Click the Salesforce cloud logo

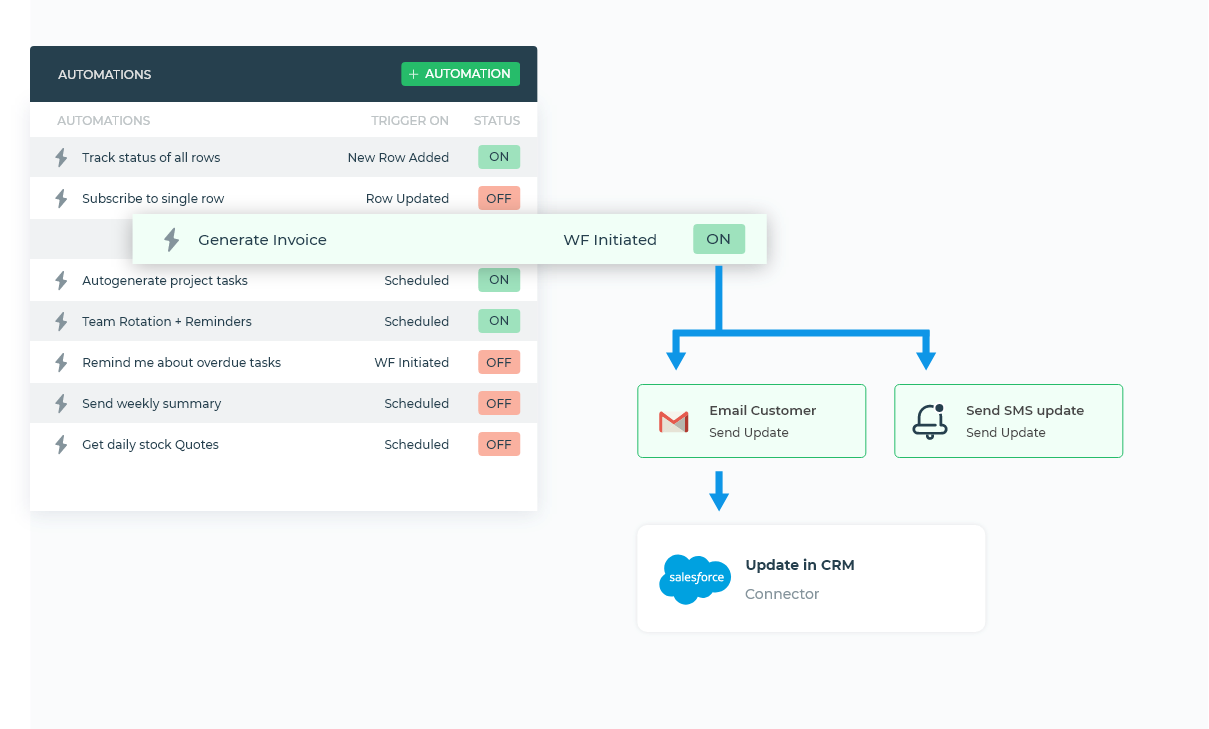[x=695, y=579]
